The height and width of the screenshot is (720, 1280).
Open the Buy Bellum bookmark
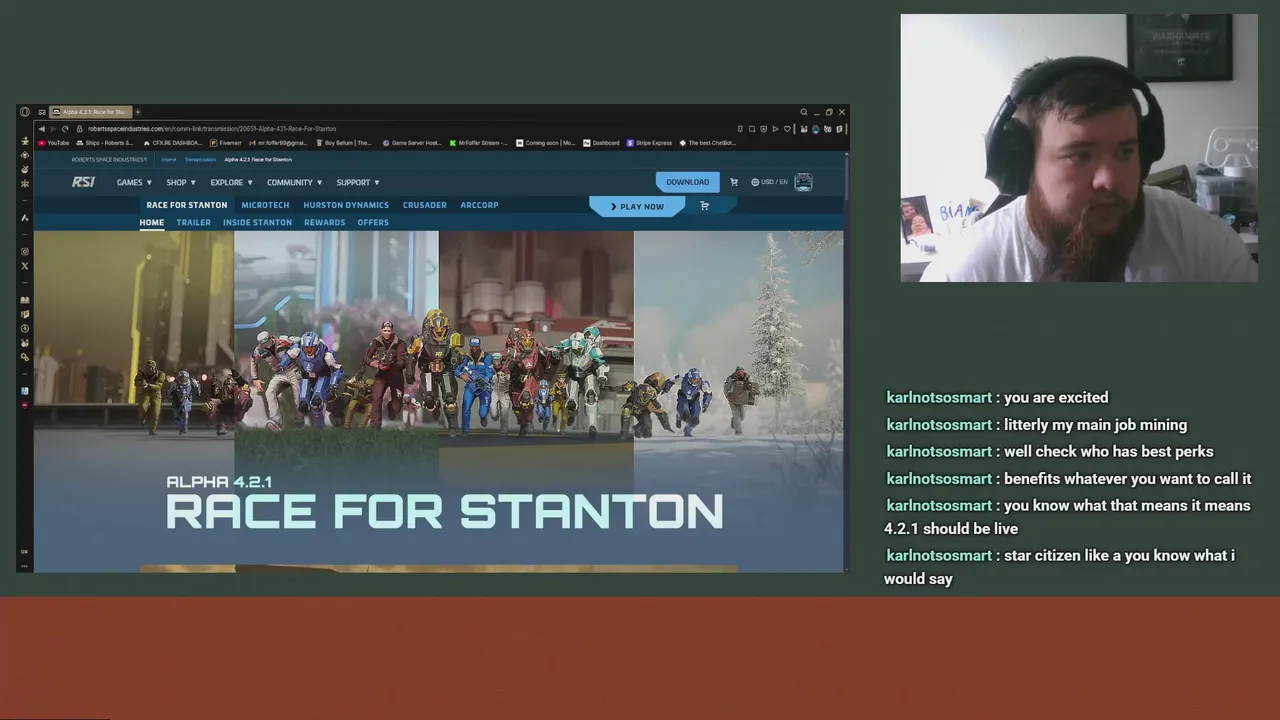tap(344, 143)
